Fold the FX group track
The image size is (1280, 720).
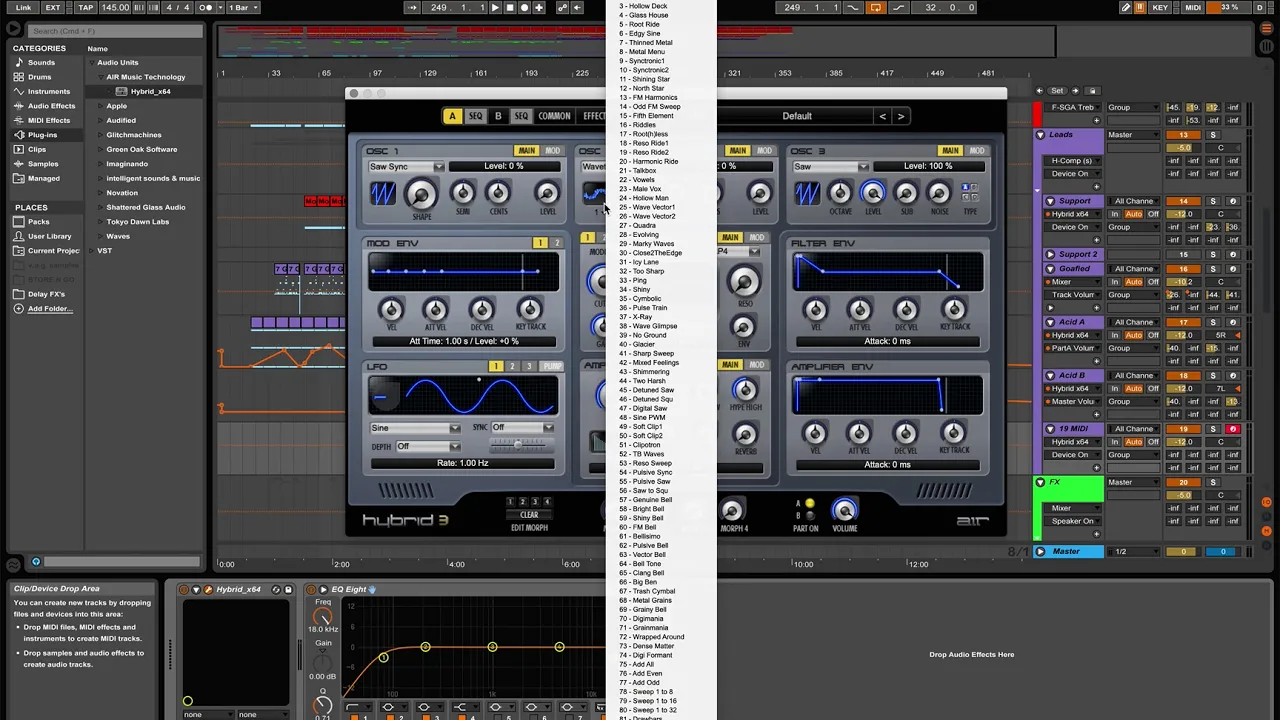[1041, 482]
